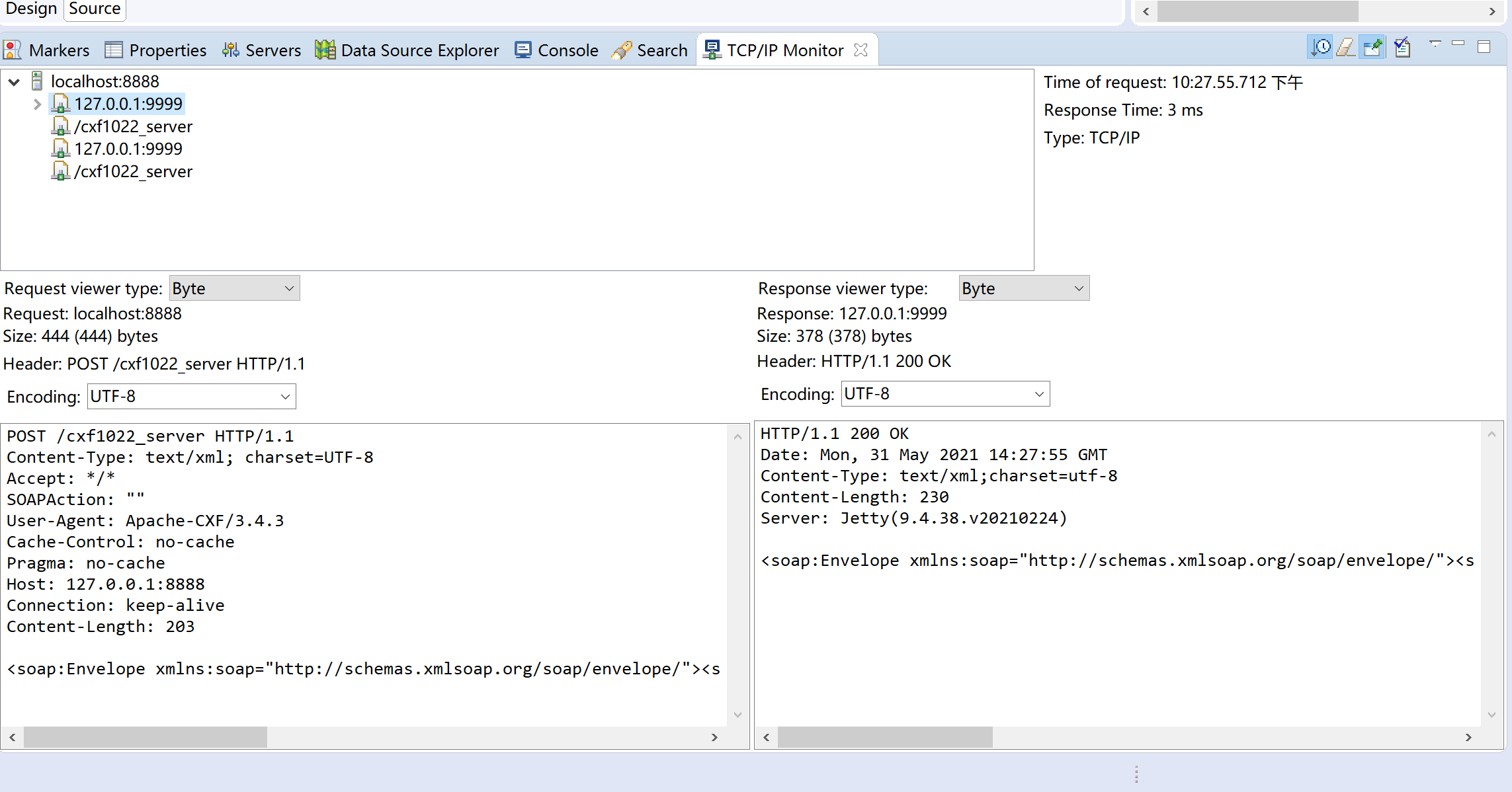Click 'Host: 127.0.0.1:8888' request line

pyautogui.click(x=106, y=584)
